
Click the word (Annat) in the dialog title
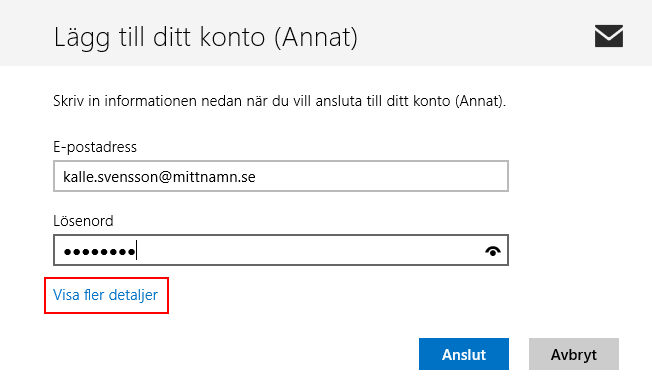[316, 37]
